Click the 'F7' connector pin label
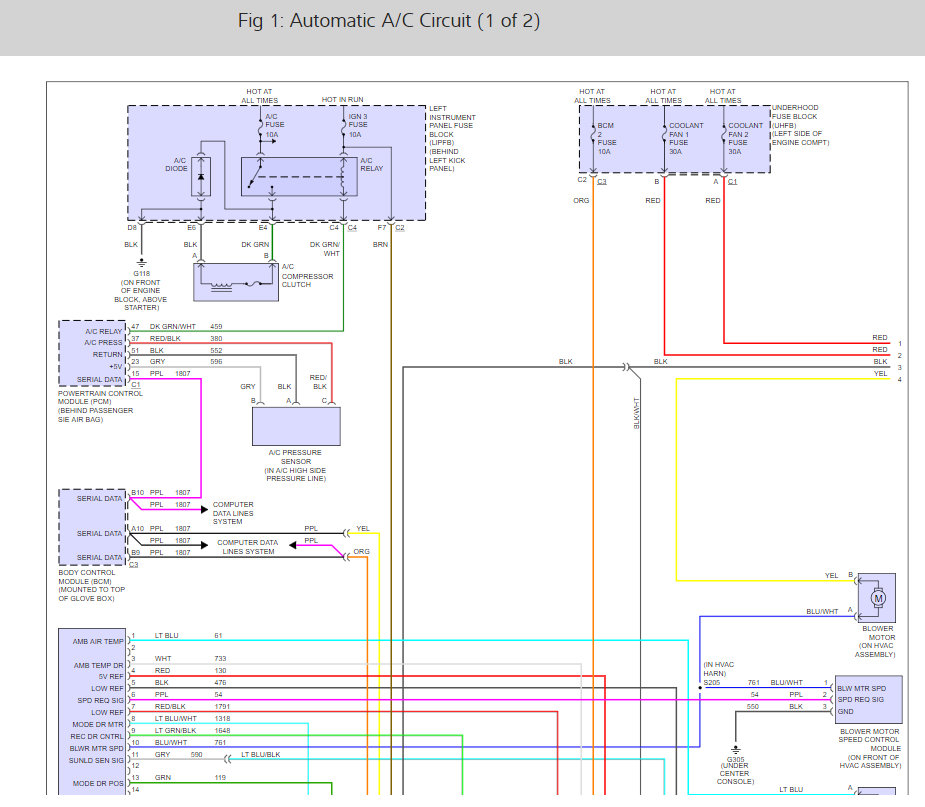This screenshot has width=925, height=807. (x=382, y=228)
